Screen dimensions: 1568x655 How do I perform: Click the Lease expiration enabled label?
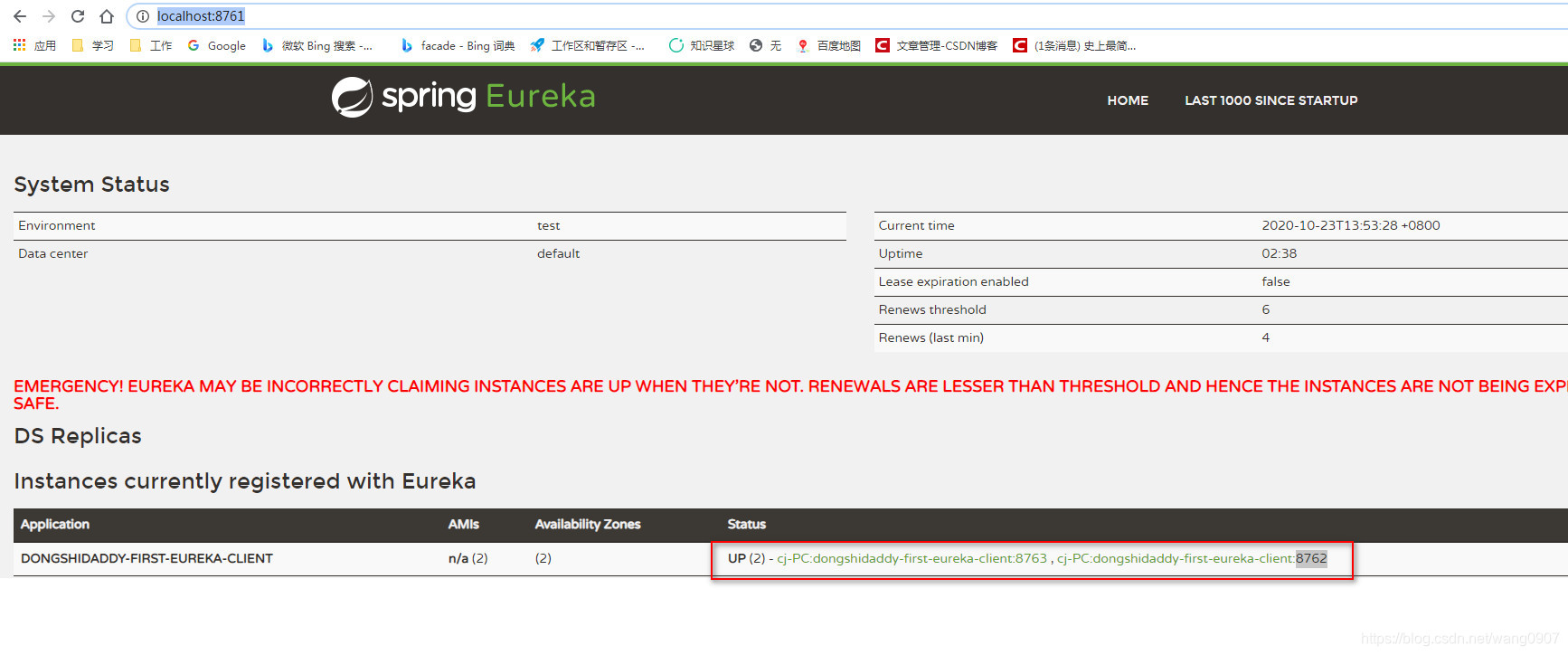(954, 281)
